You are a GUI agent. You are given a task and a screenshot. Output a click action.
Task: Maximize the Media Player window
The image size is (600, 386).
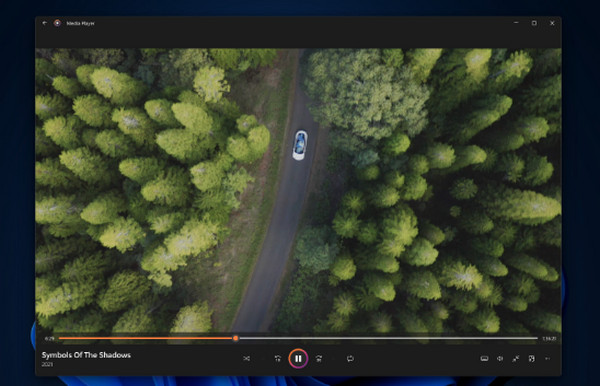534,23
